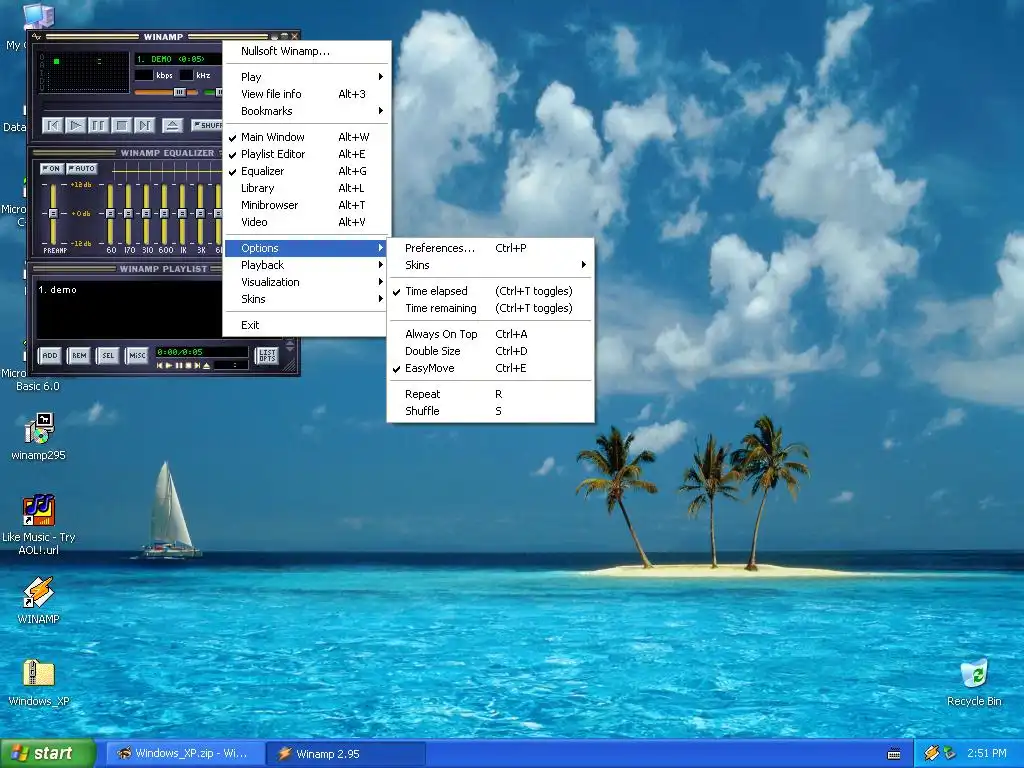Click the 170 Hz equalizer band slider
This screenshot has height=768, width=1024.
129,213
